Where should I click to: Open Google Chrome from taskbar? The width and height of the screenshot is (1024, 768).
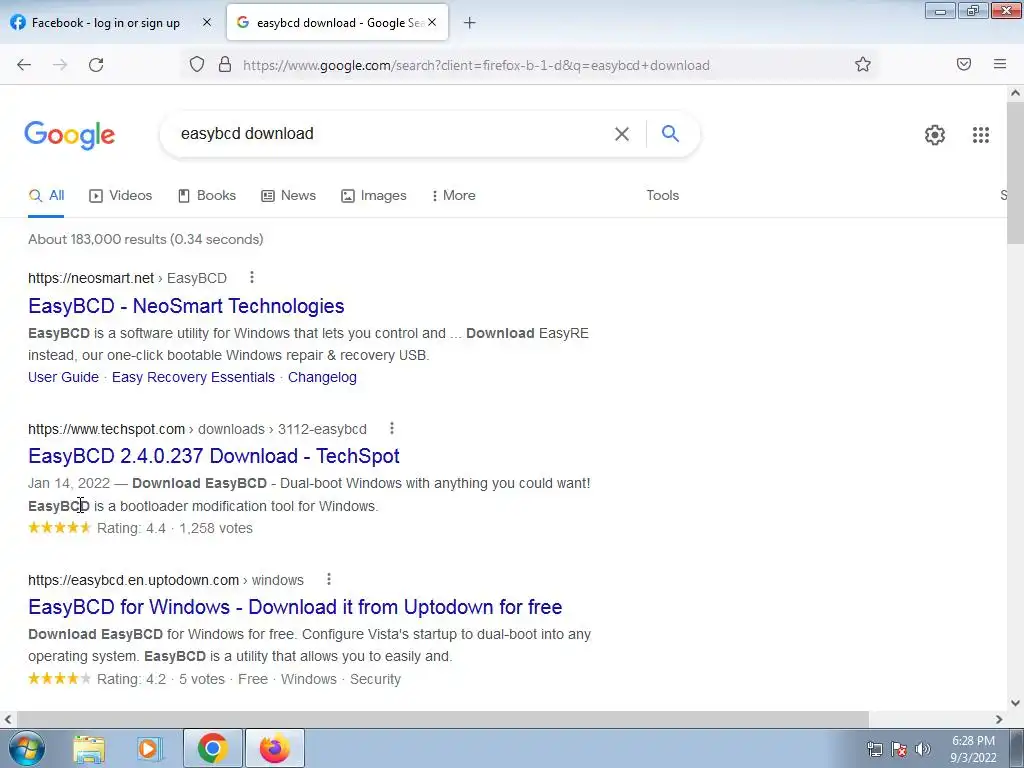[212, 748]
